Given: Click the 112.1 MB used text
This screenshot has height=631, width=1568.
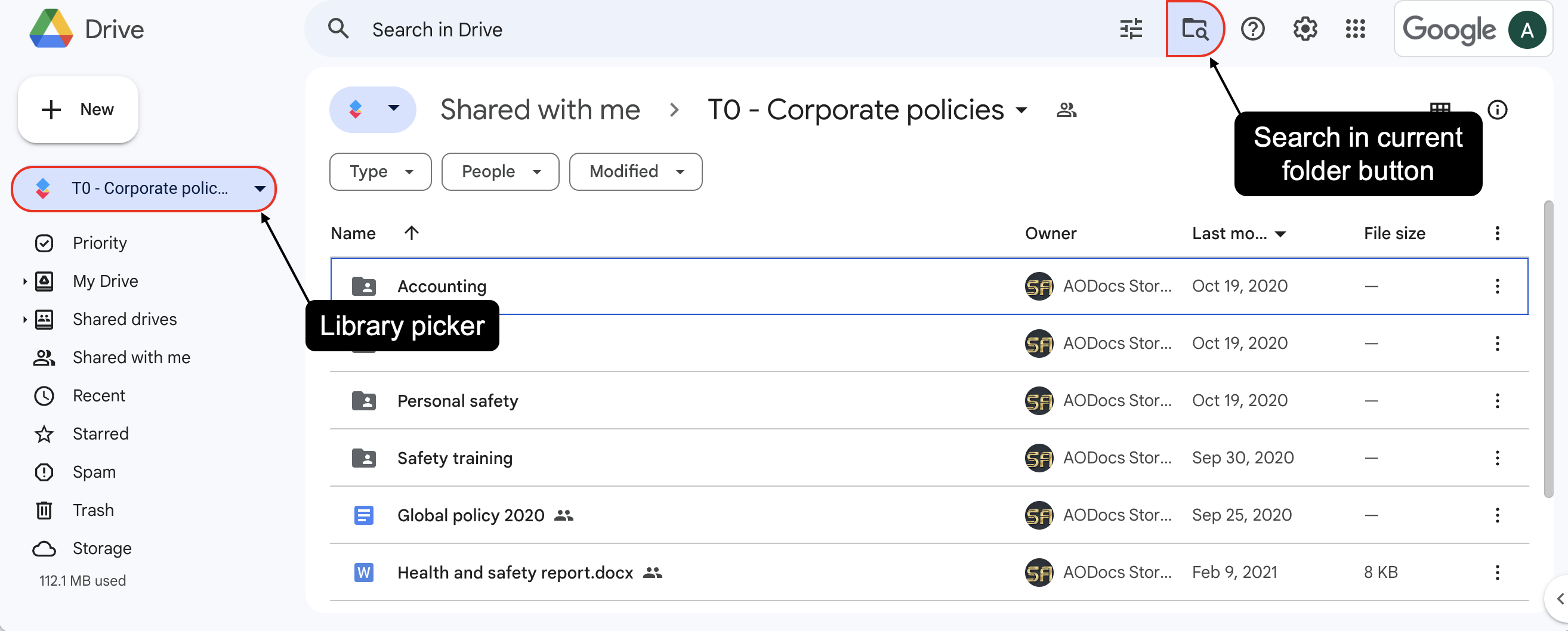Looking at the screenshot, I should coord(83,580).
